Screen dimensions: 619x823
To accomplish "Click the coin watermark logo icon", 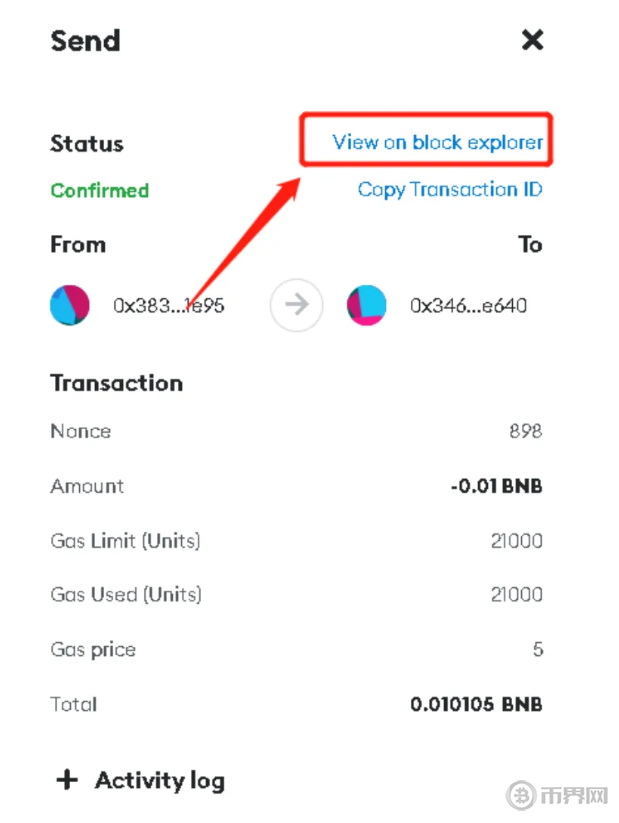I will 523,796.
